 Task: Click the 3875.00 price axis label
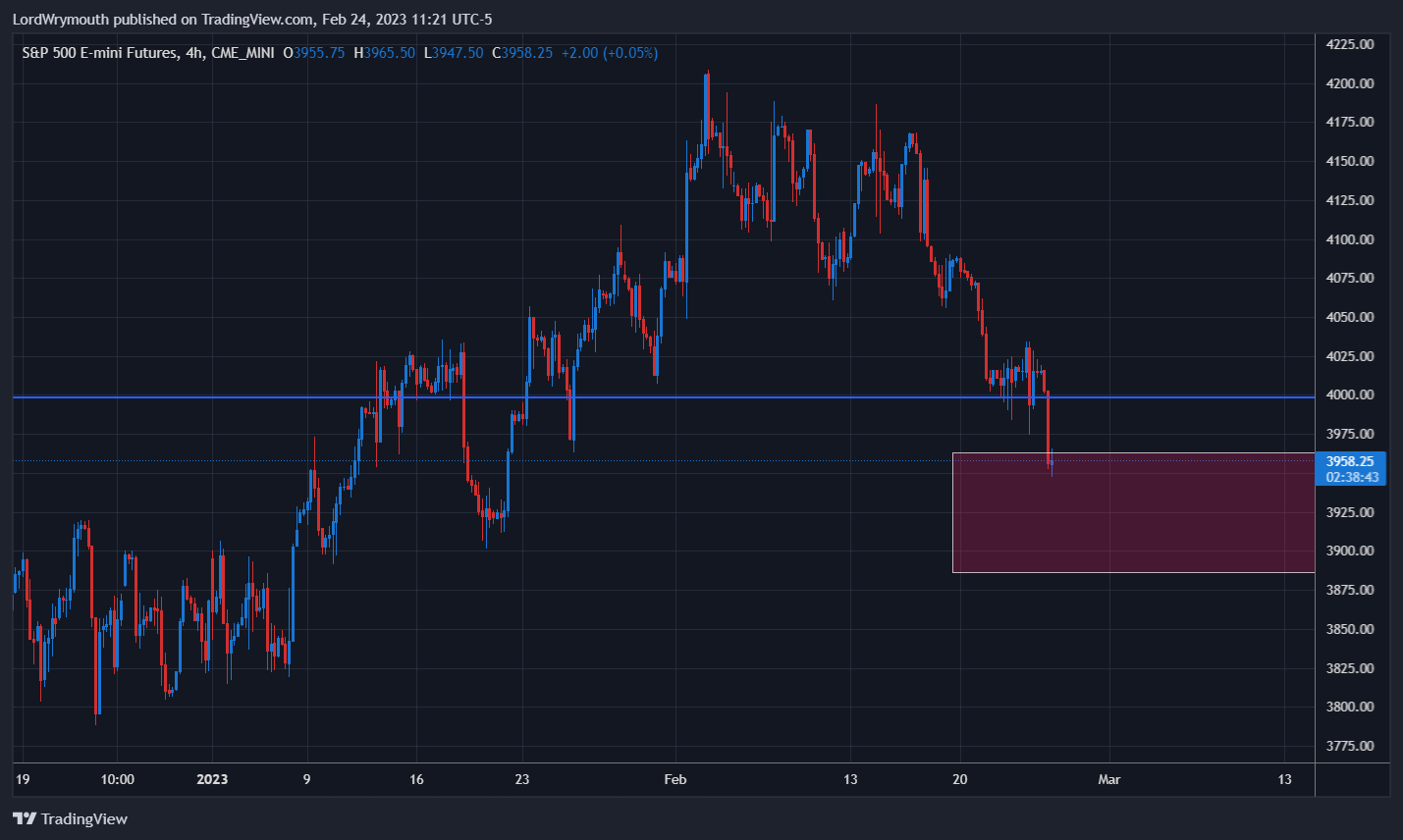coord(1350,590)
